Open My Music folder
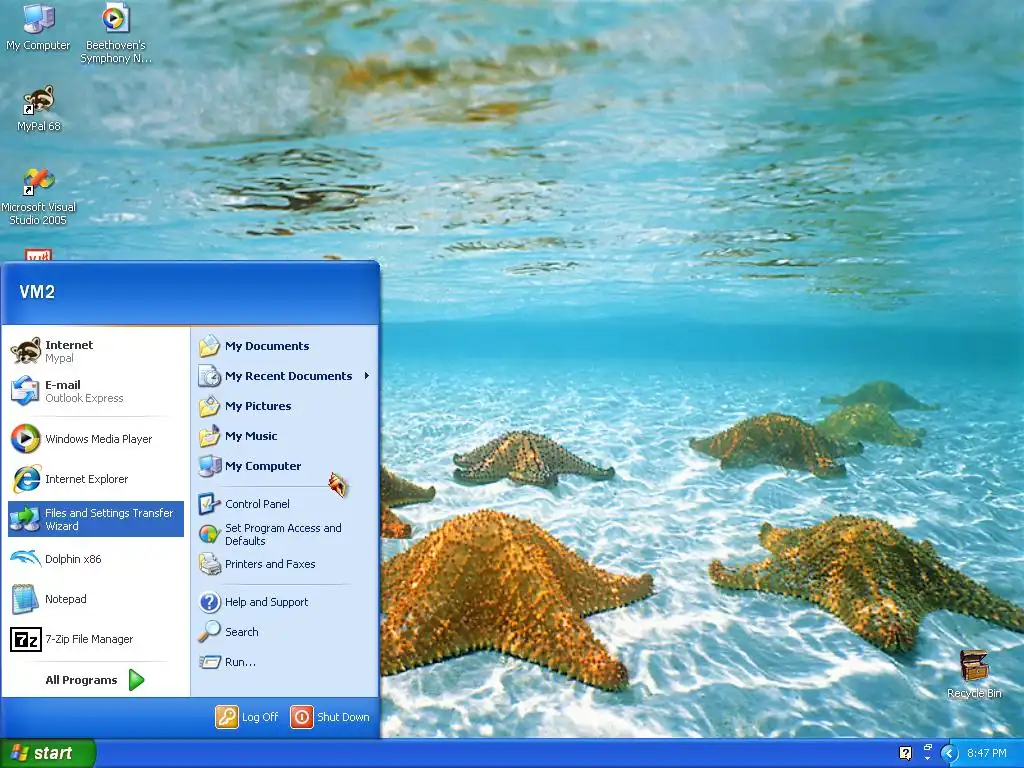The height and width of the screenshot is (768, 1024). pyautogui.click(x=284, y=436)
